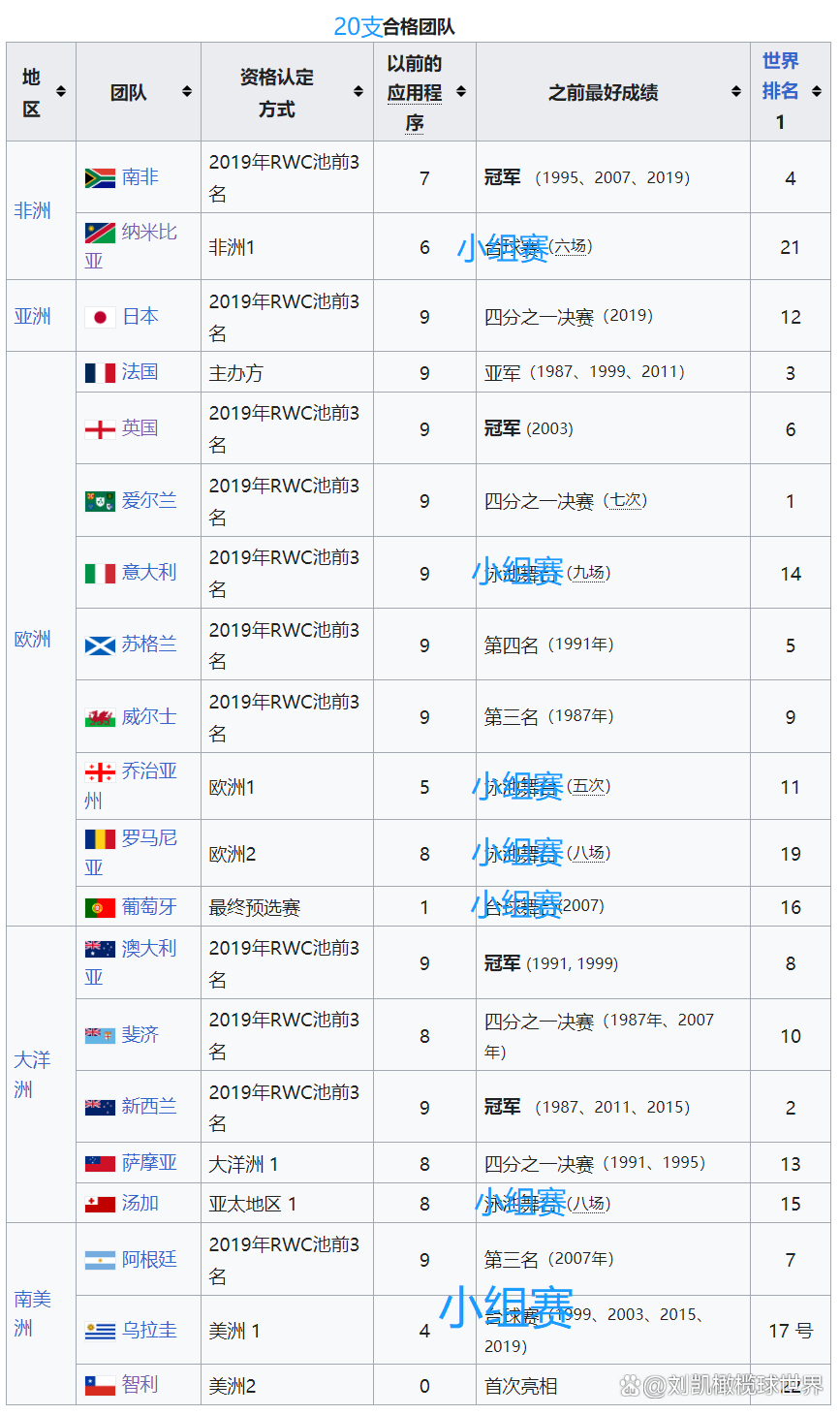Sort by 之前最好成绩 column arrows
The width and height of the screenshot is (840, 1415).
[736, 92]
